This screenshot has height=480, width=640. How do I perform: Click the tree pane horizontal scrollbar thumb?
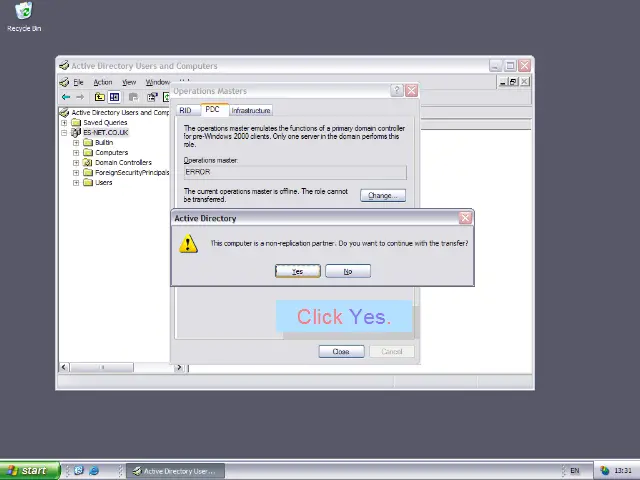pos(102,367)
